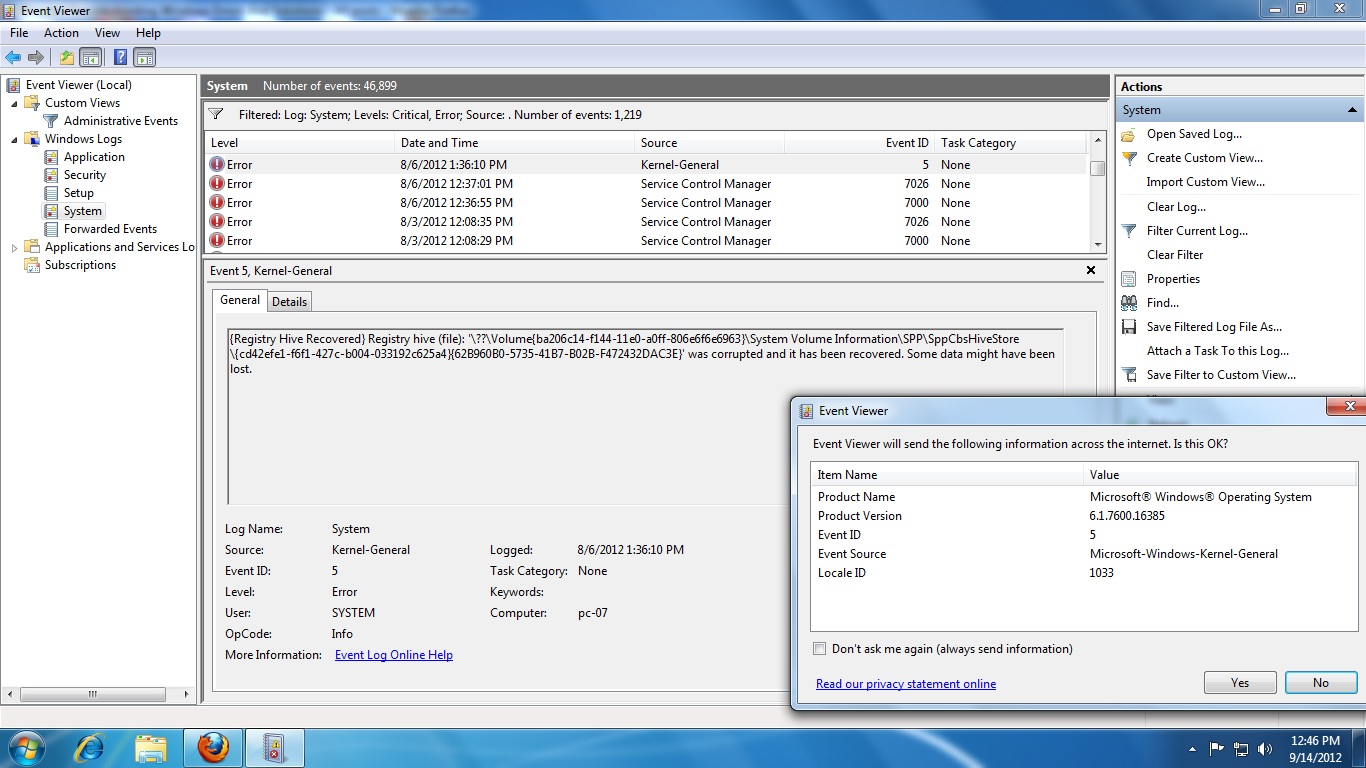Open the Event Log Online Help link
The image size is (1366, 768).
[x=394, y=655]
